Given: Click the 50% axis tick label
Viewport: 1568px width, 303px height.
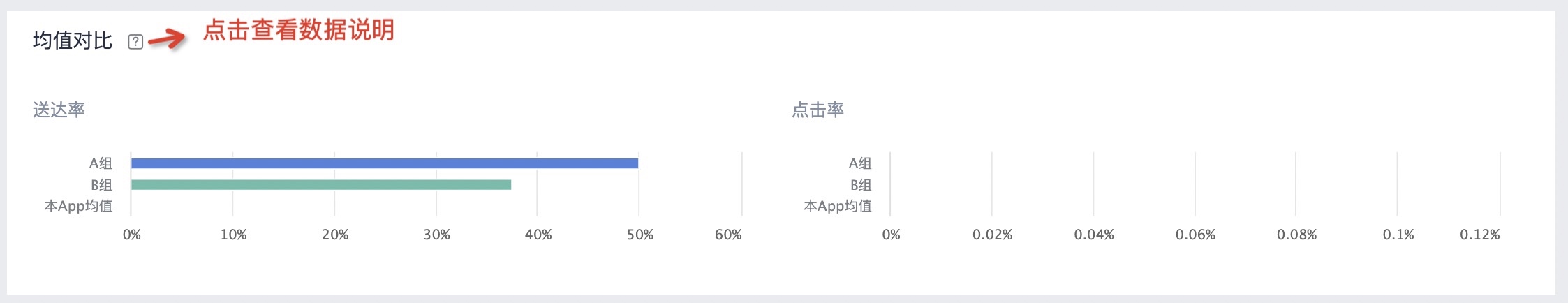Looking at the screenshot, I should [640, 235].
